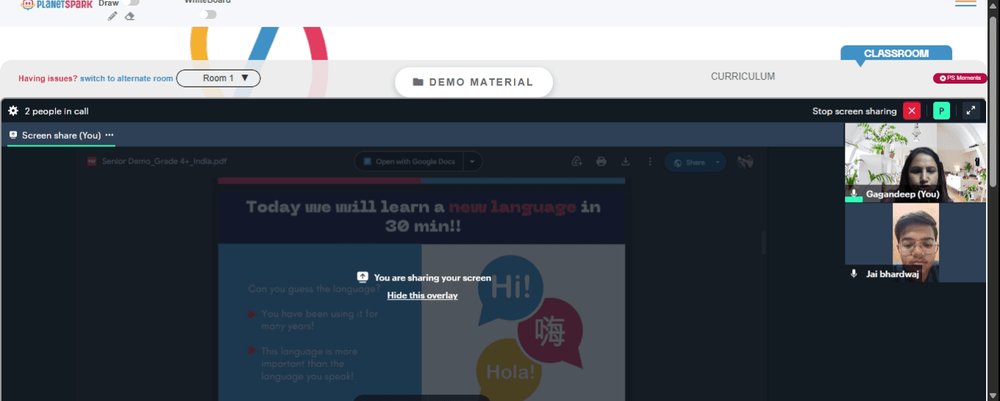1000x401 pixels.
Task: Click the hamburger menu at top right
Action: coord(966,3)
